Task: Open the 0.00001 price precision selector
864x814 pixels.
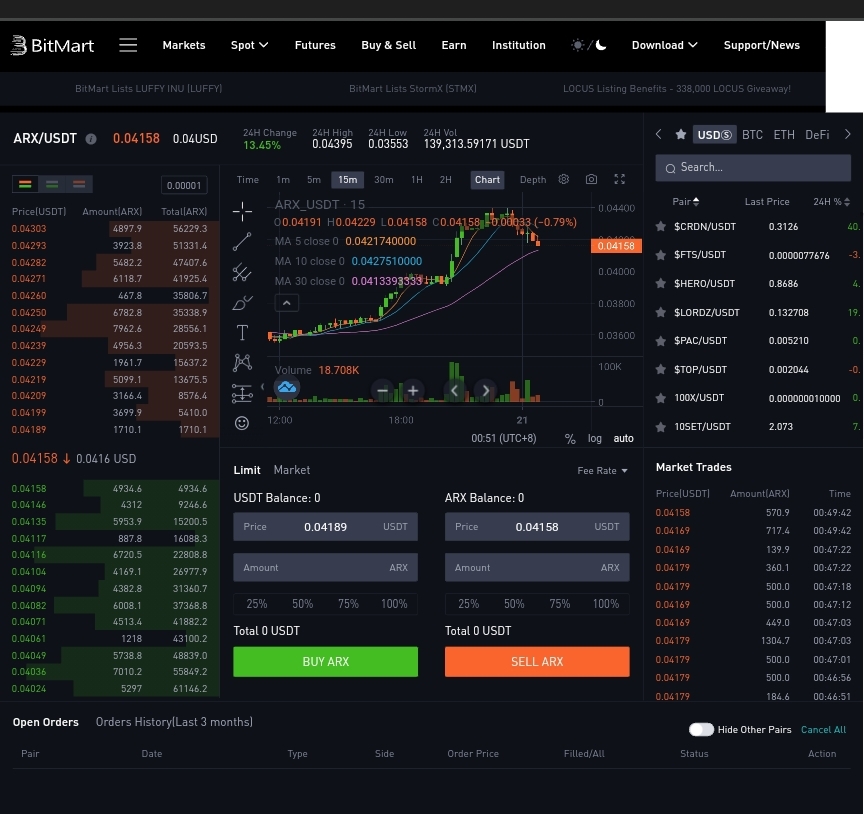Action: tap(184, 185)
